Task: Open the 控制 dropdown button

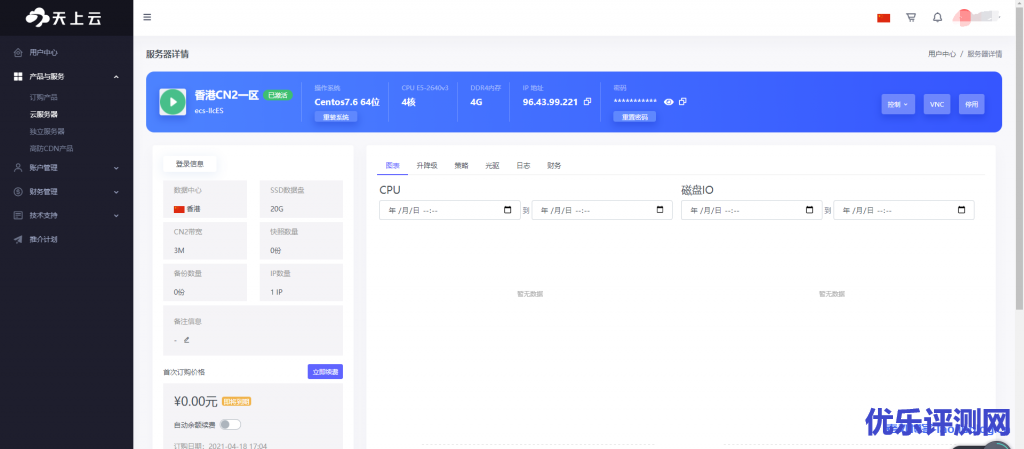Action: point(898,104)
